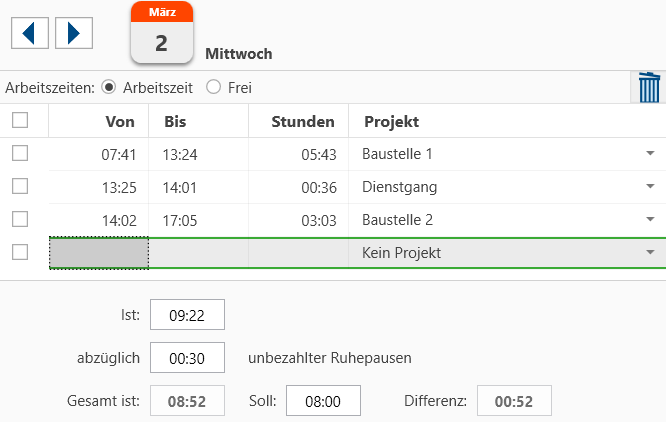Edit the unpaid break field 00:30
Image resolution: width=666 pixels, height=422 pixels.
coord(187,357)
